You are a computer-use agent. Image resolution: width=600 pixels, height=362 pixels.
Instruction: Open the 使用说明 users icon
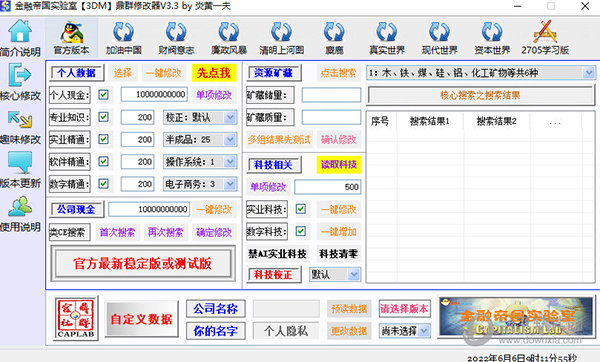coord(20,207)
